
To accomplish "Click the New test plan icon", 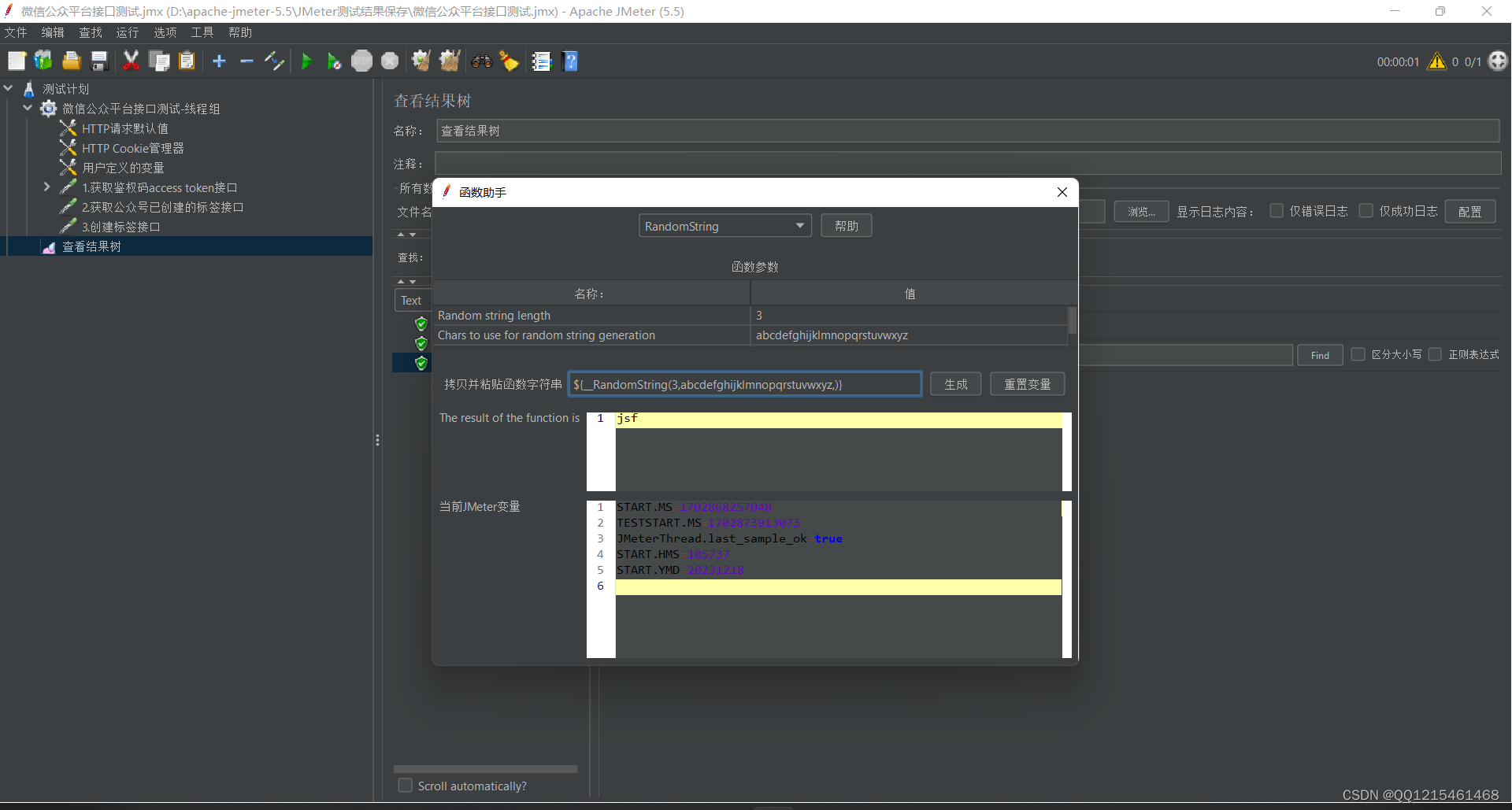I will (17, 61).
